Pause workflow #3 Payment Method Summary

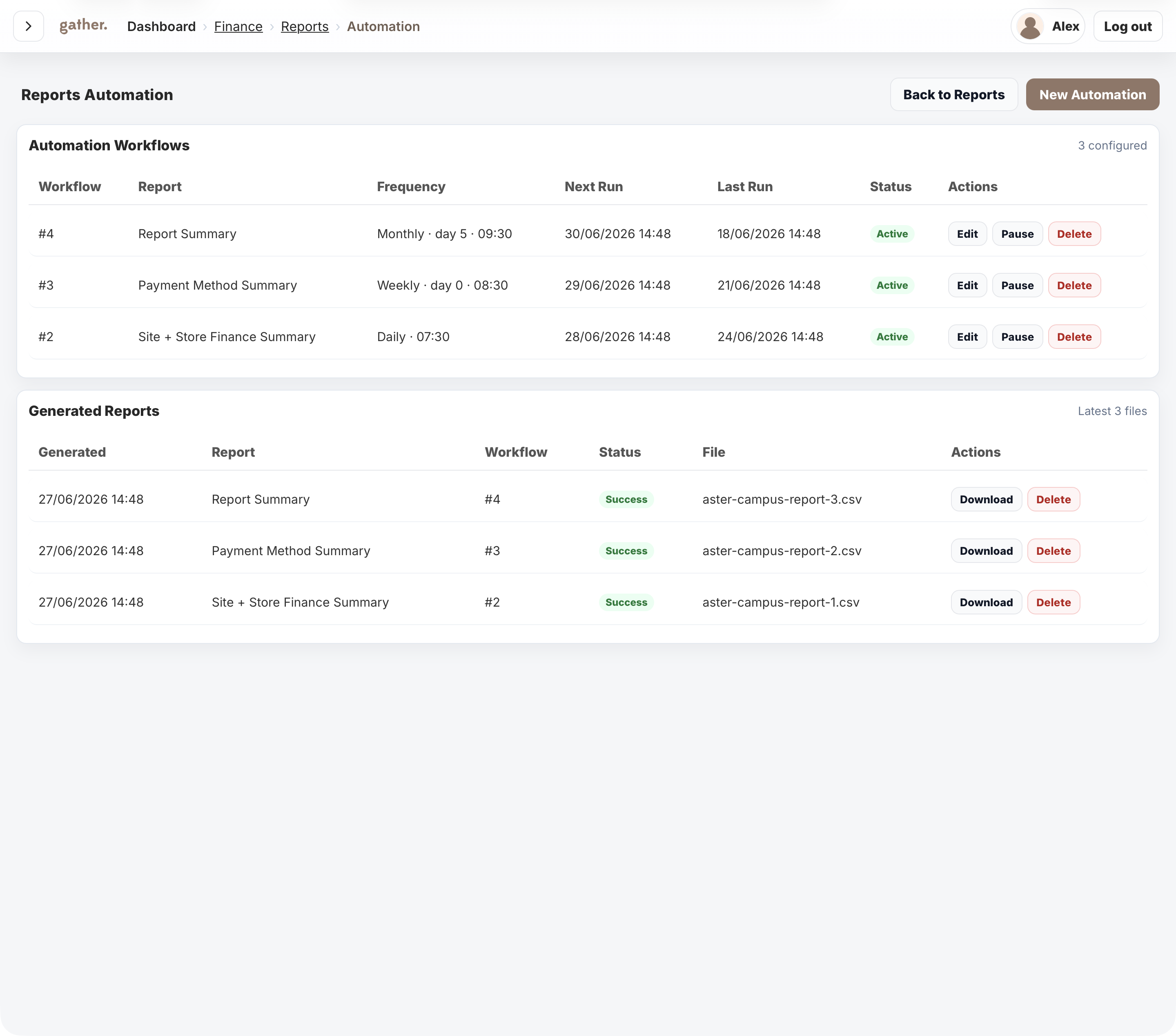pyautogui.click(x=1017, y=286)
